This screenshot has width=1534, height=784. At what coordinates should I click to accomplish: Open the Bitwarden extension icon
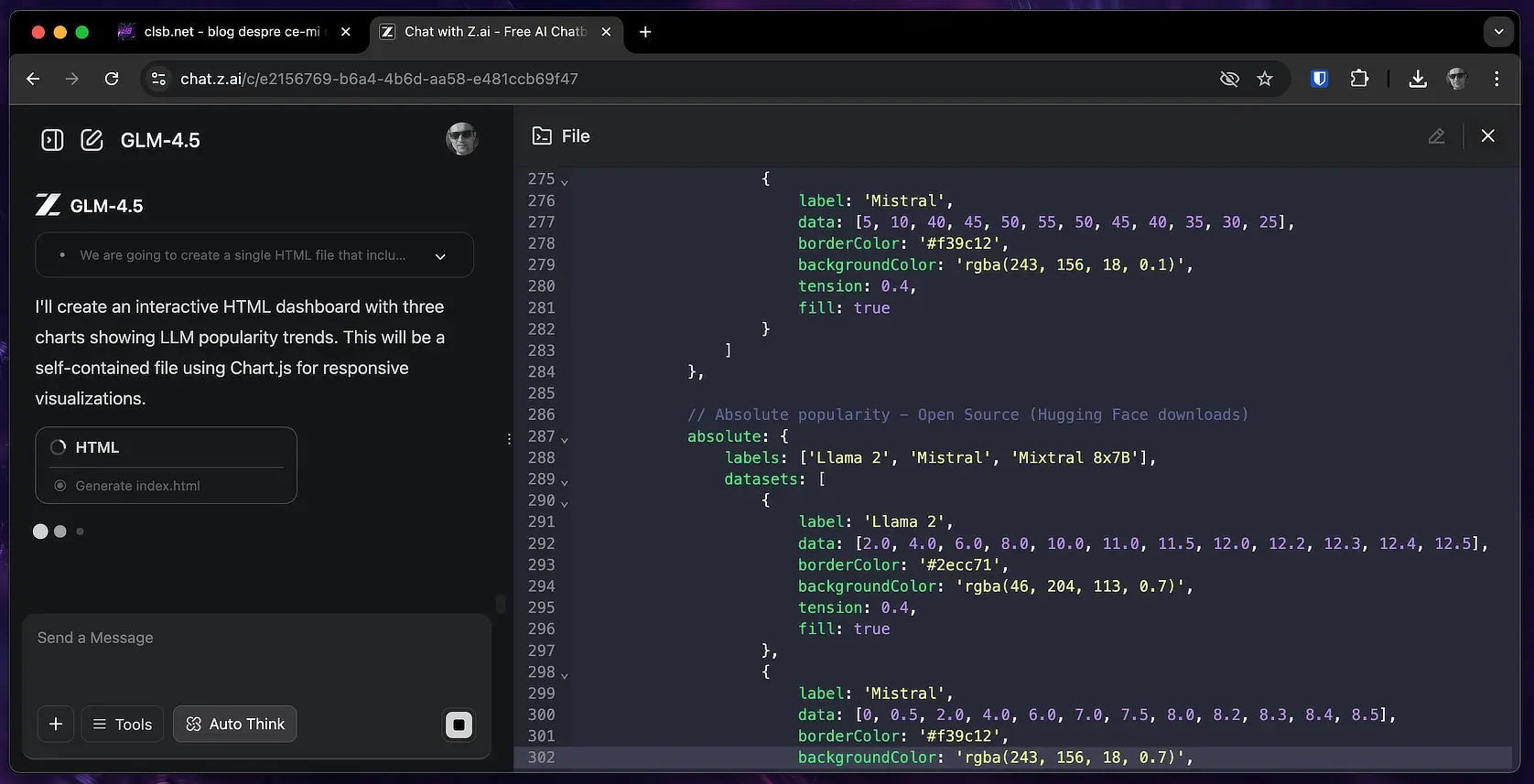1319,79
